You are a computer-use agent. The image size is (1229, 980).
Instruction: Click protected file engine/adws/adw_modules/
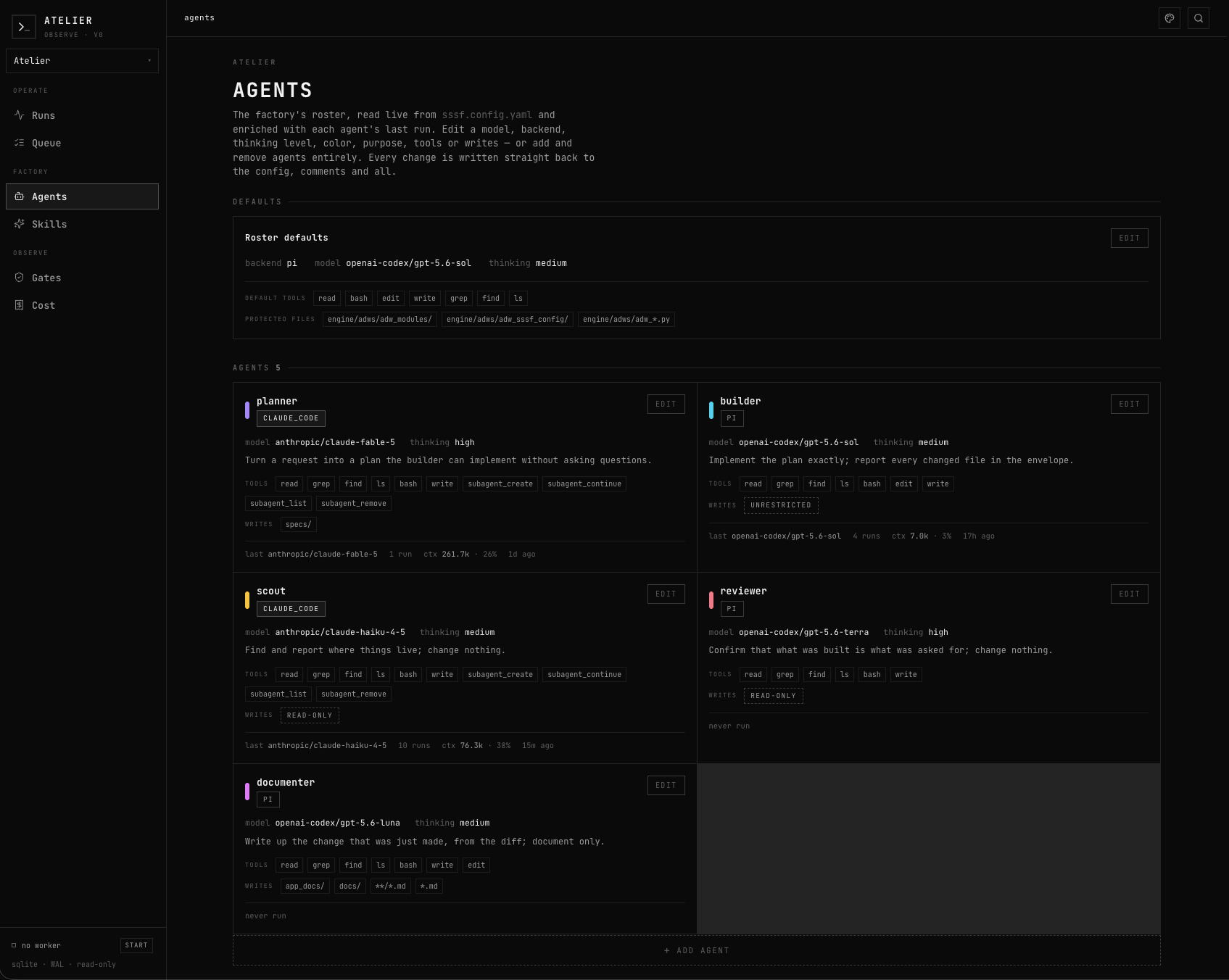pos(380,319)
